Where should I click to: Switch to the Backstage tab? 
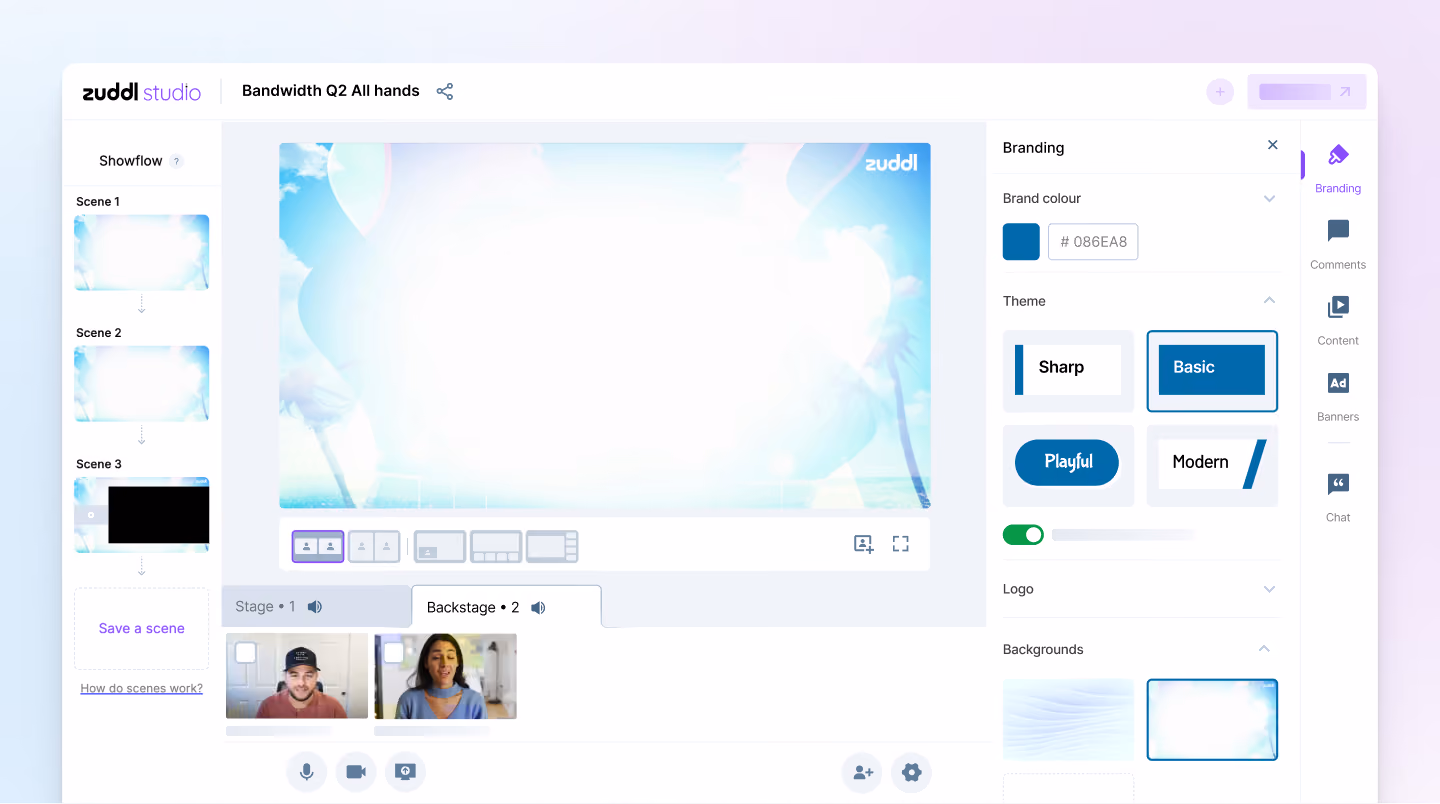506,607
